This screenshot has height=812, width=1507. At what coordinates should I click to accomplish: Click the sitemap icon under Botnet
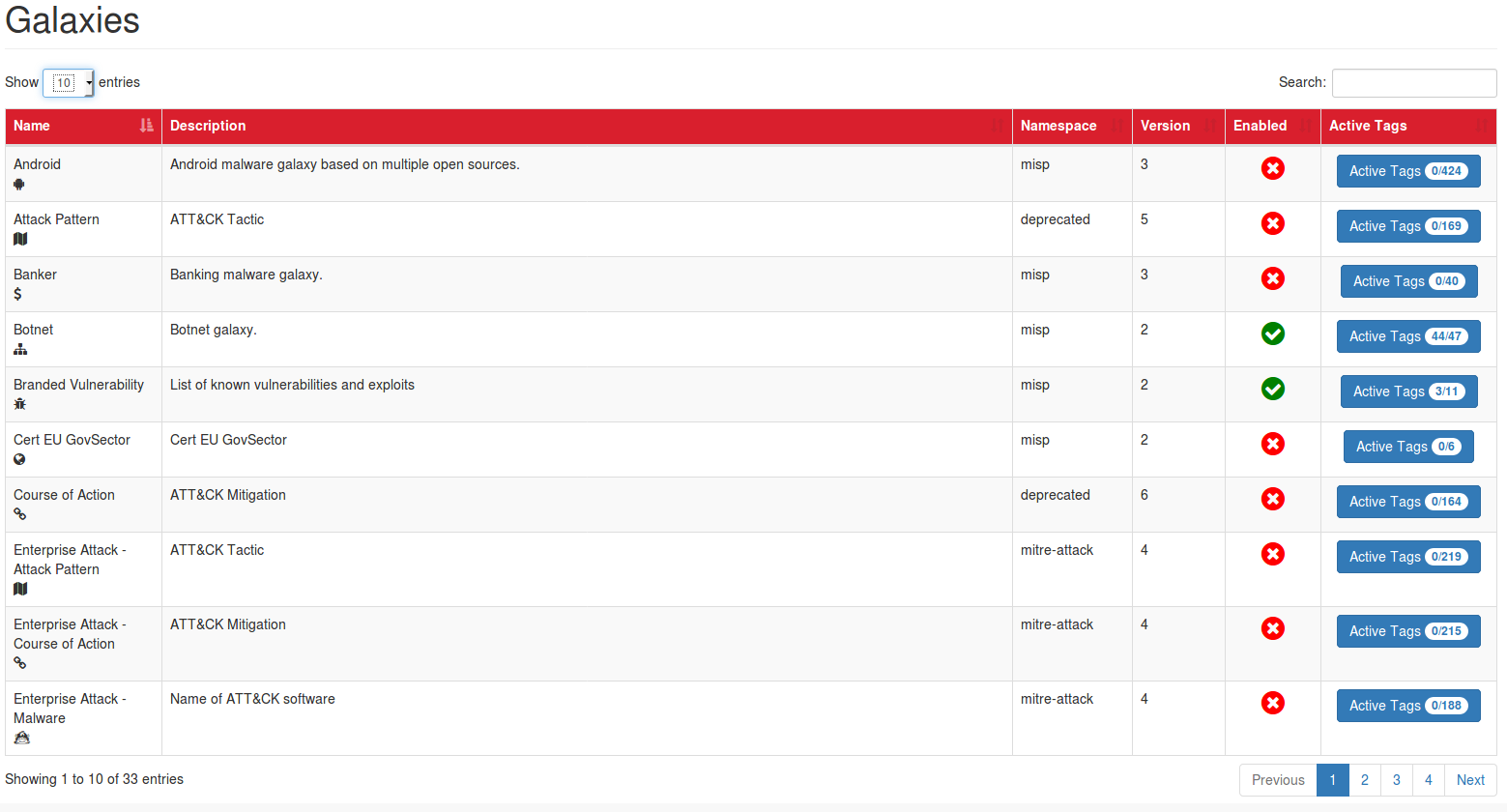tap(20, 349)
